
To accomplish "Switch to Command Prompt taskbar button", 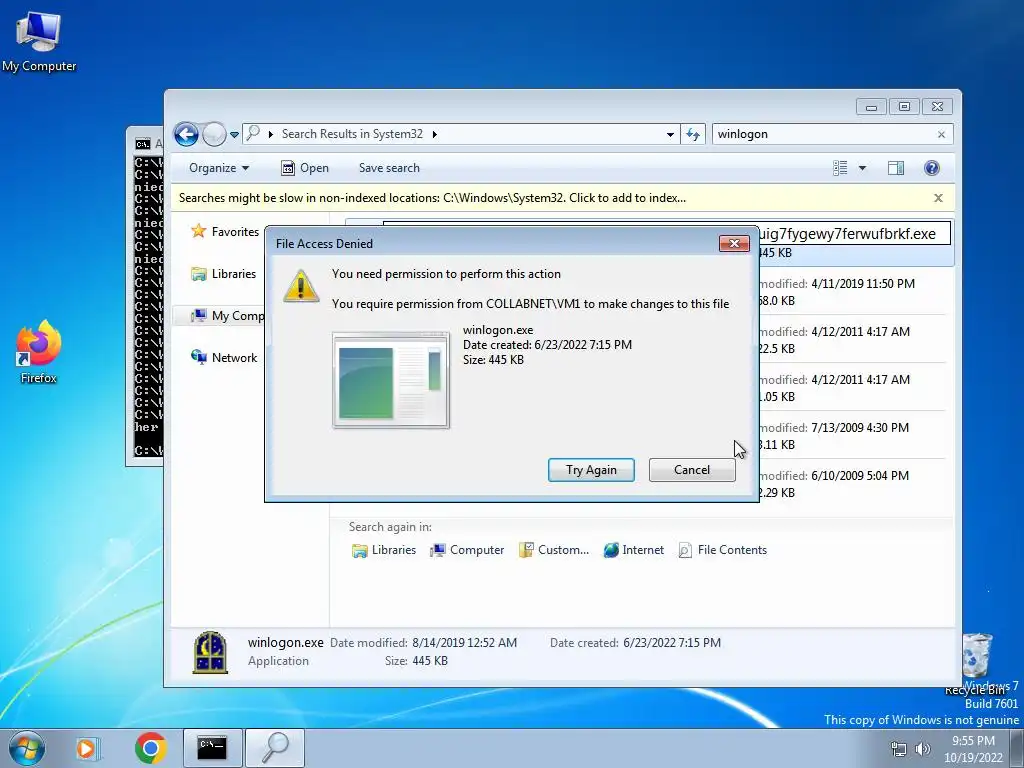I will pyautogui.click(x=212, y=748).
